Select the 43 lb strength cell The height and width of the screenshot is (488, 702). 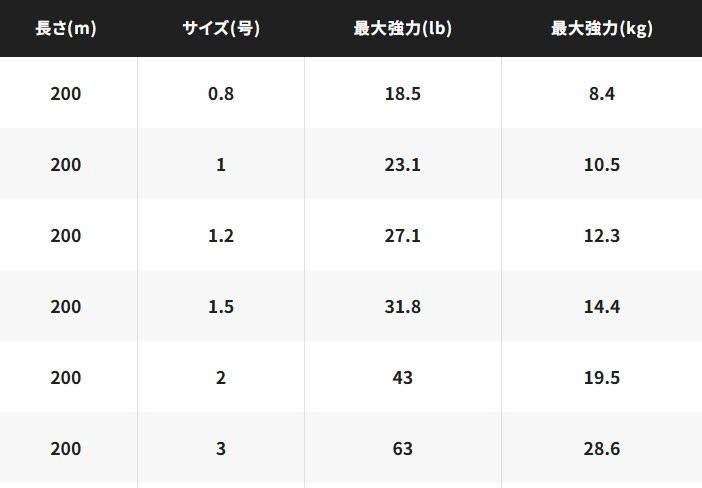pos(403,378)
